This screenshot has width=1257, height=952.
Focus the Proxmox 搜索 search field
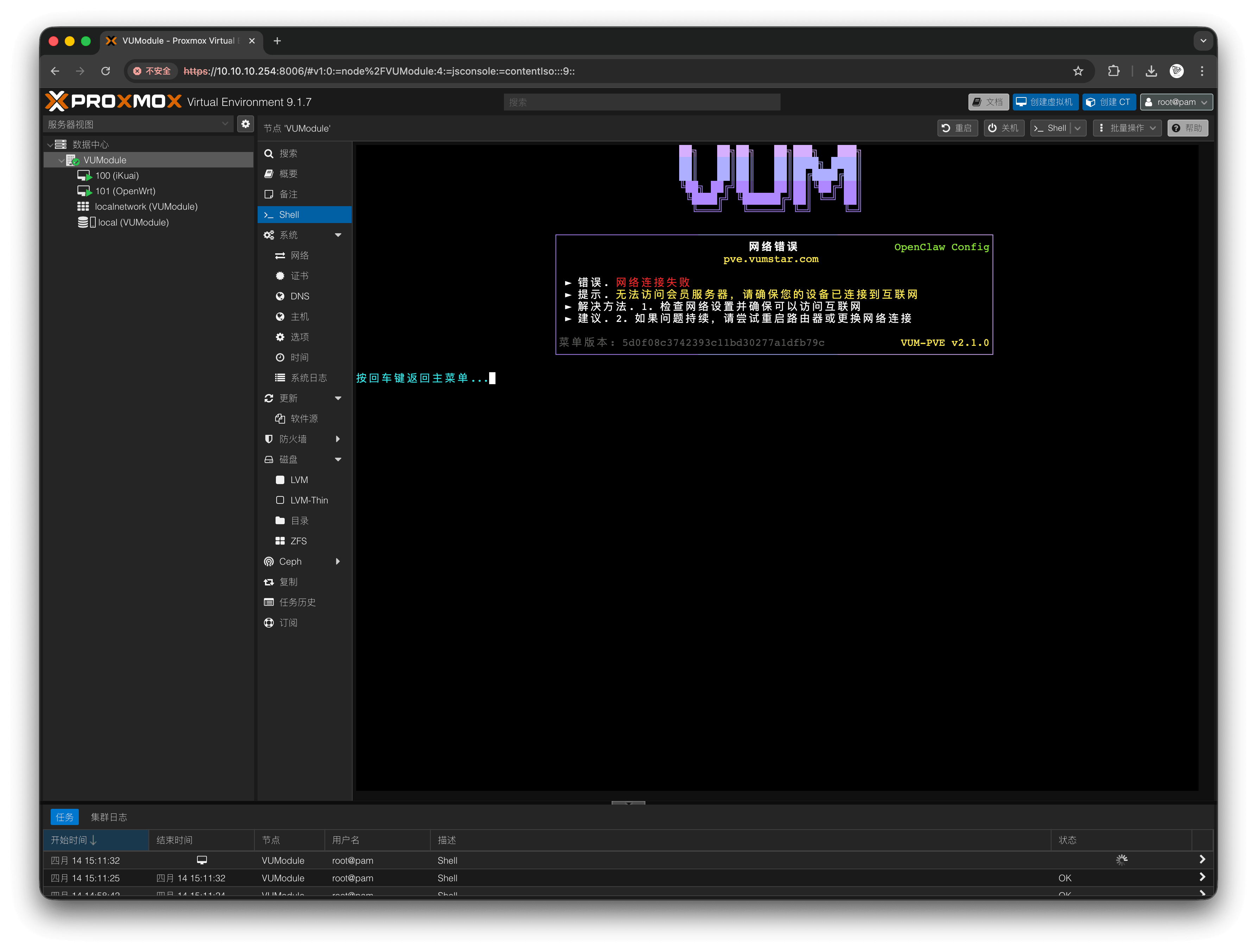point(642,102)
